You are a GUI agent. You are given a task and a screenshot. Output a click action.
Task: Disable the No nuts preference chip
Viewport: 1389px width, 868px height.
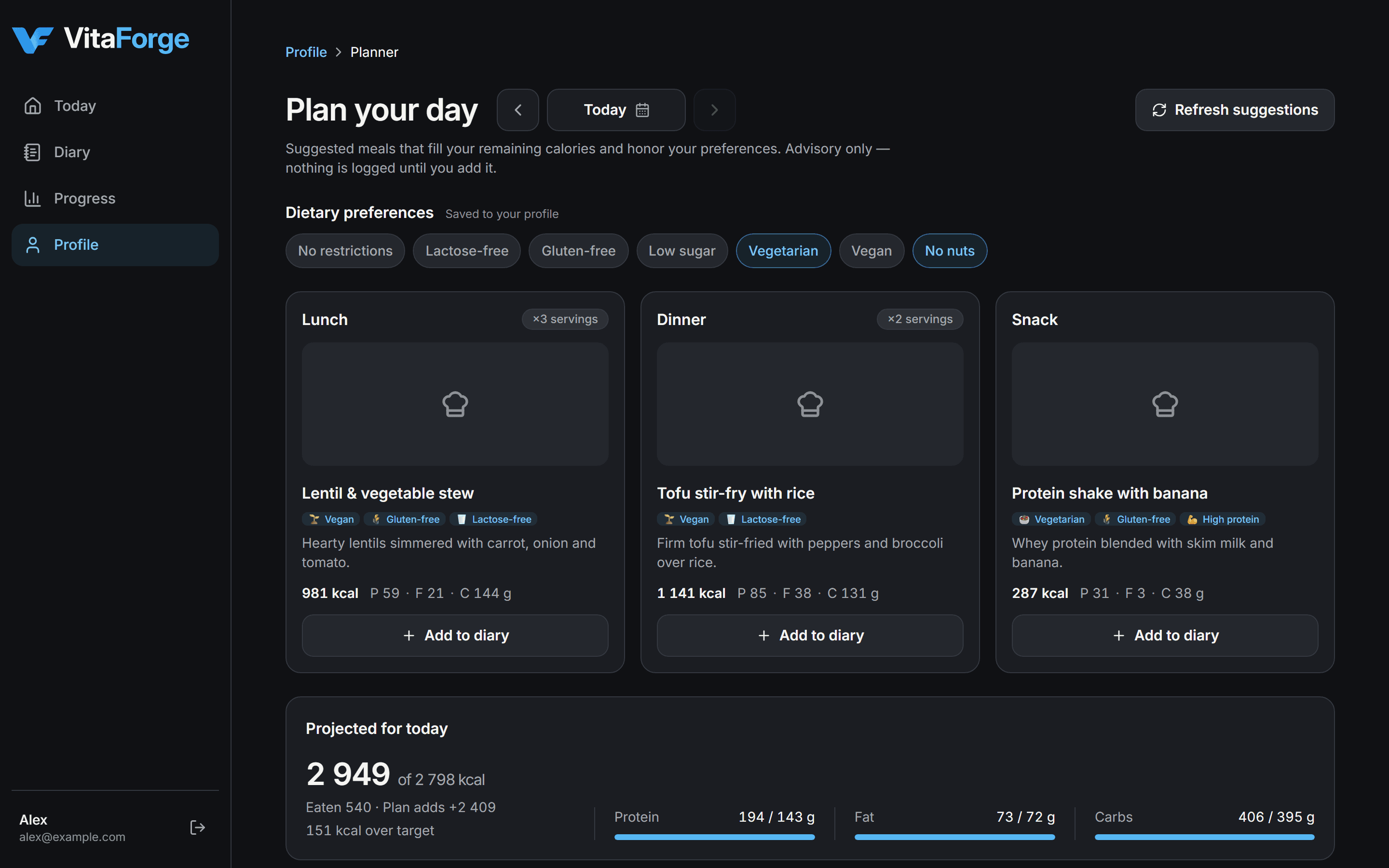point(950,251)
